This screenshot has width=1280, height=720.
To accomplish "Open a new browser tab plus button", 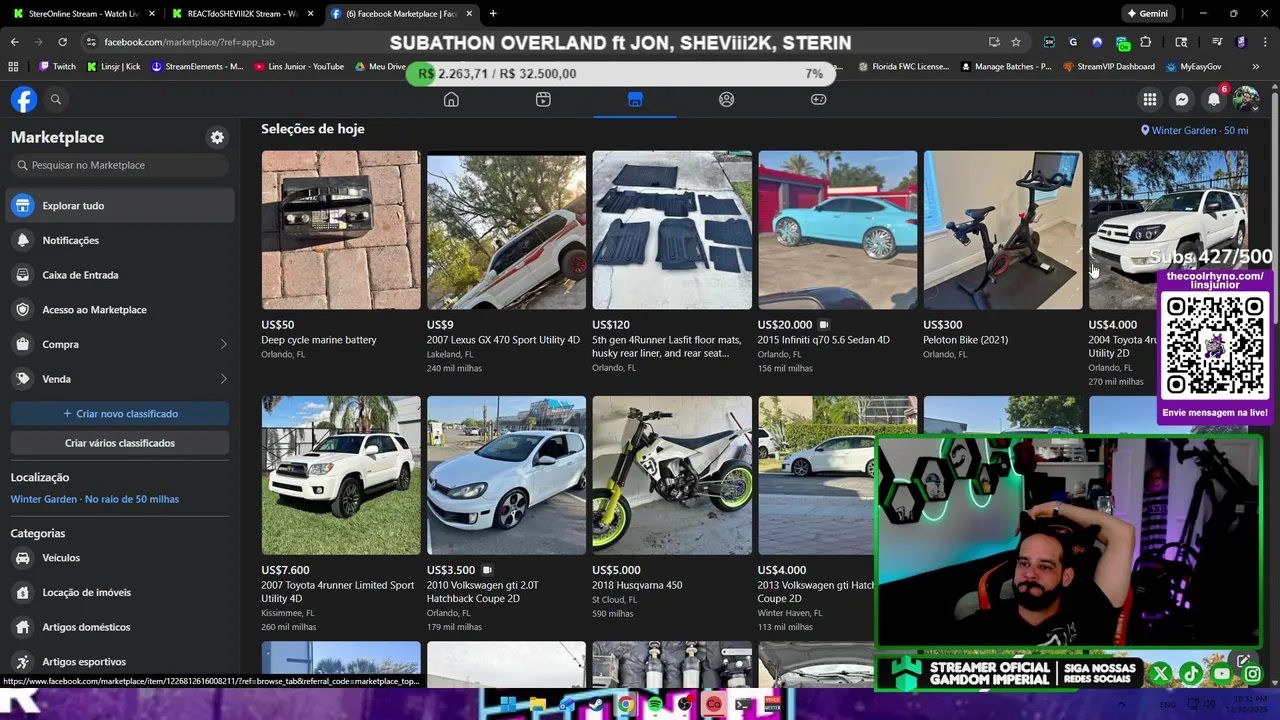I will pyautogui.click(x=493, y=14).
